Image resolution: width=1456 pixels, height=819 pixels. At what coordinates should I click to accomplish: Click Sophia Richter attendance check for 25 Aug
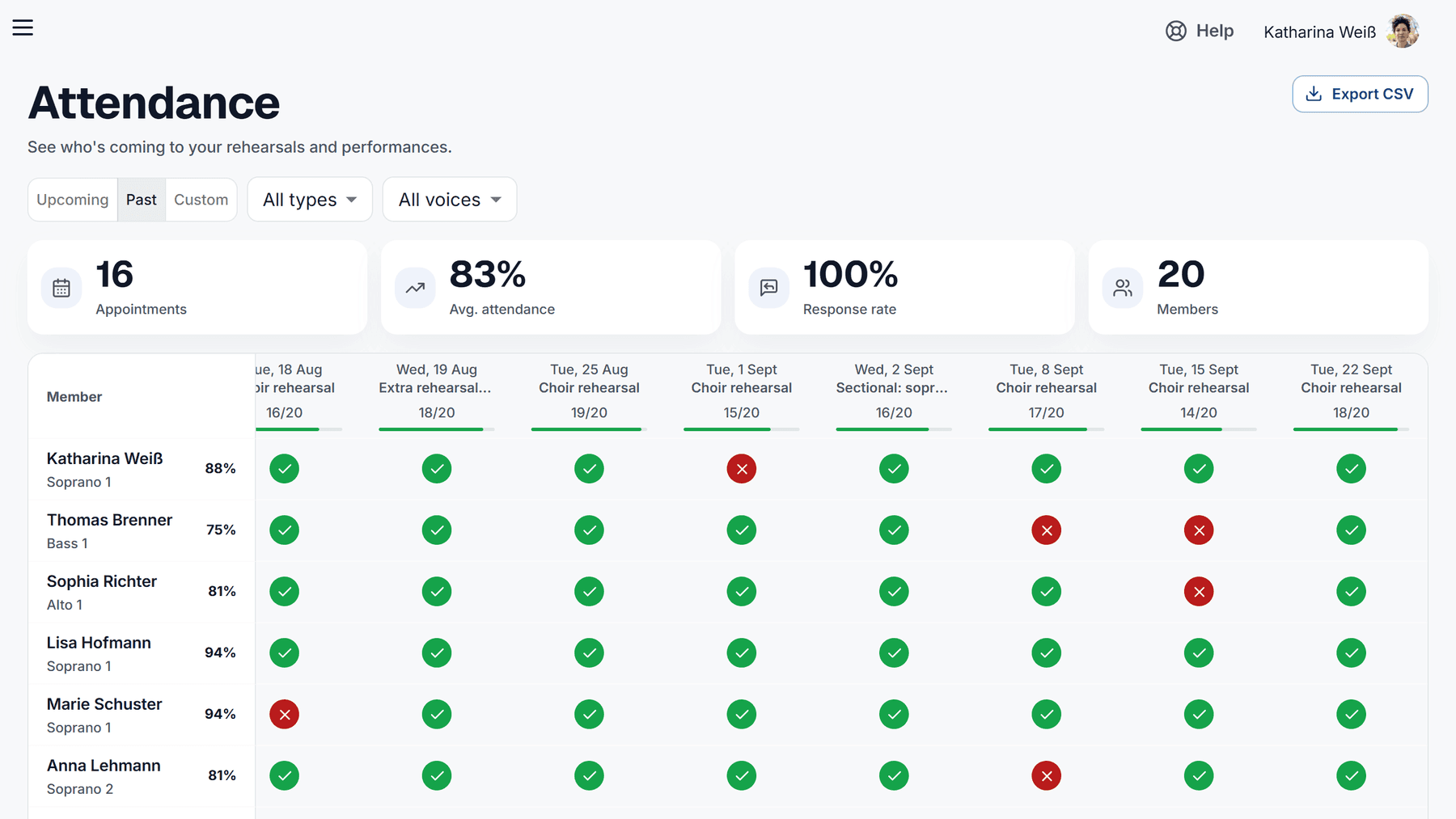coord(589,592)
